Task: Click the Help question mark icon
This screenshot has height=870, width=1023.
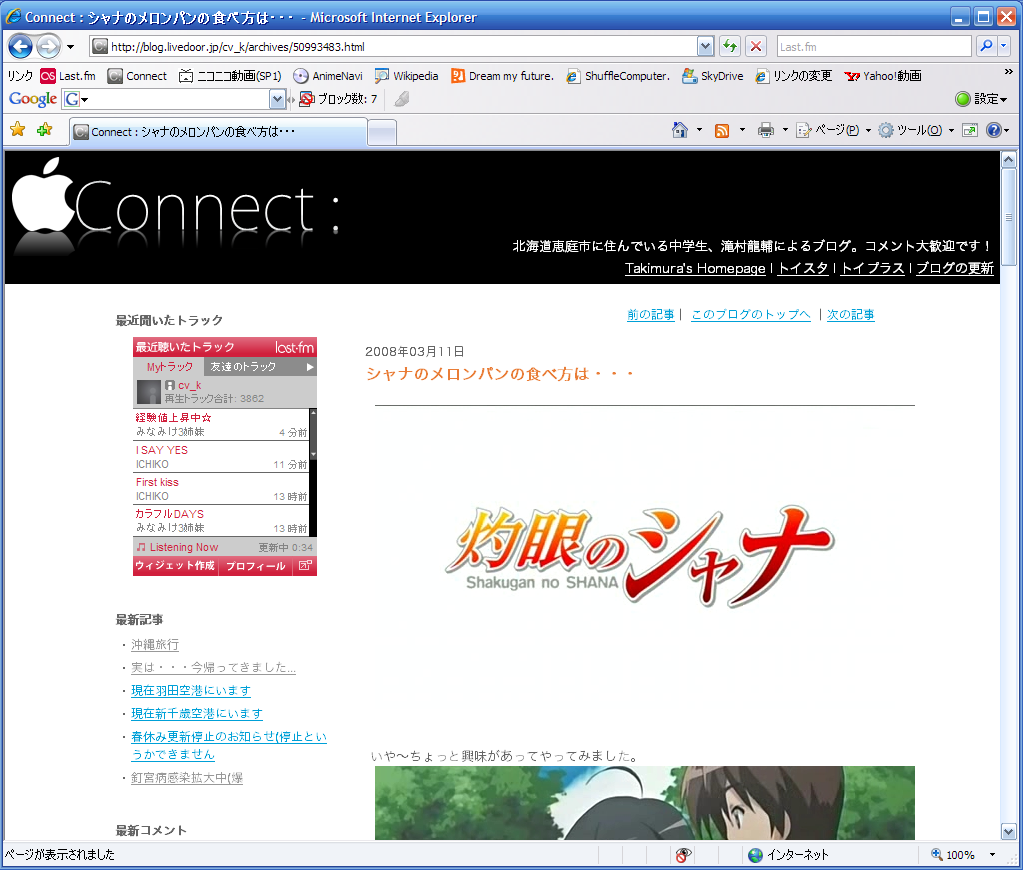Action: point(993,131)
